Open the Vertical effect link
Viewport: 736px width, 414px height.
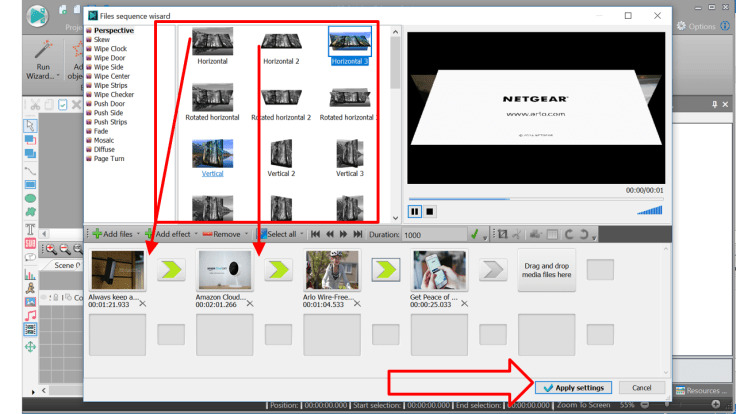[x=212, y=174]
